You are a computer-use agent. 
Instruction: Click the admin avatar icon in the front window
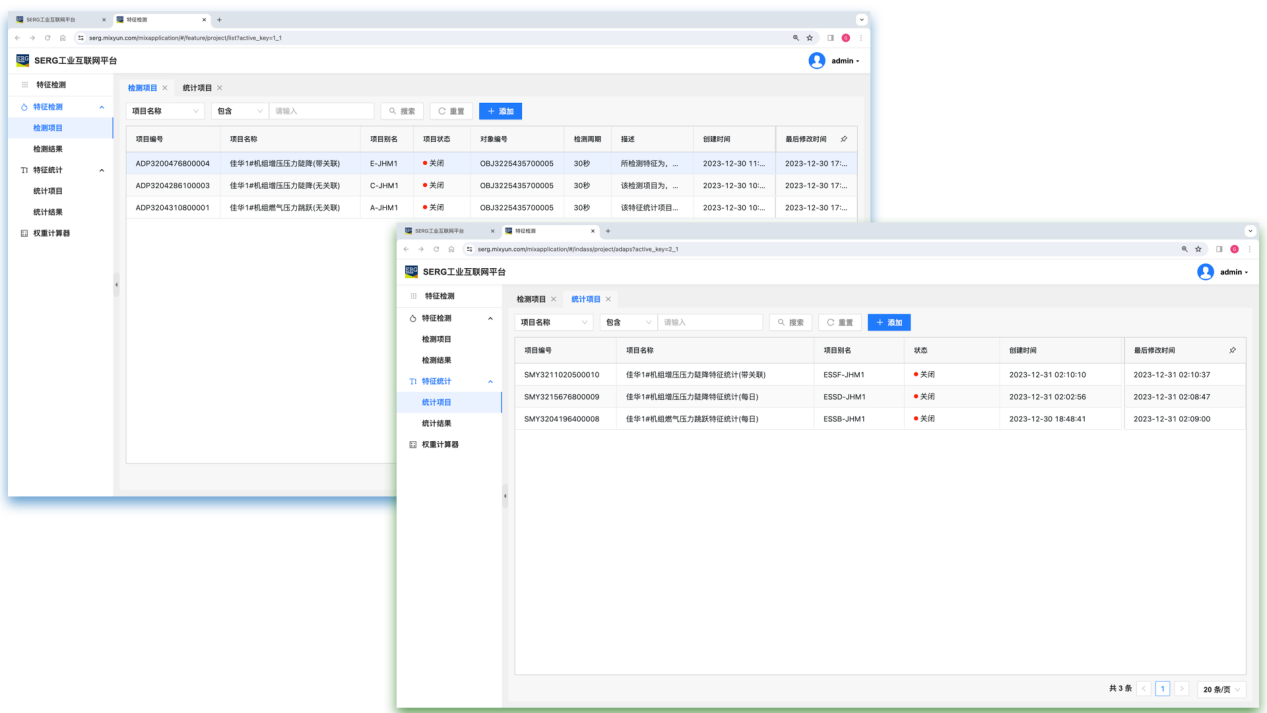(x=1205, y=272)
